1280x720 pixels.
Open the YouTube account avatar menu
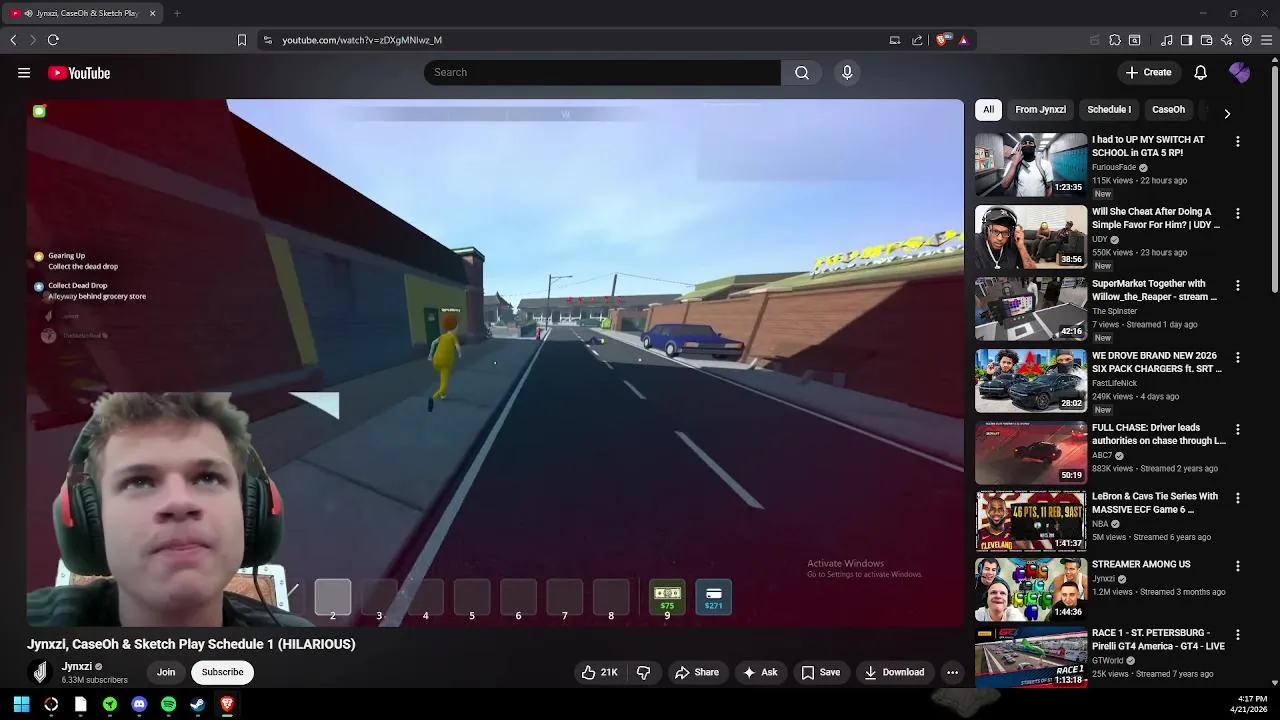1239,73
